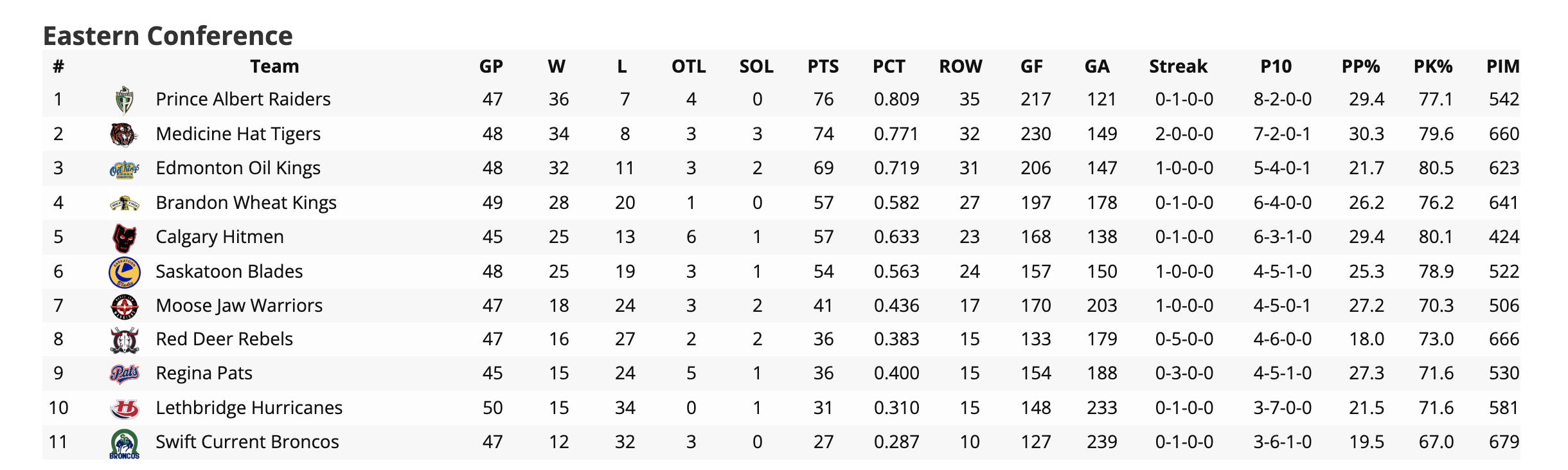Click the Medicine Hat Tigers logo
The image size is (1568, 470).
pos(124,134)
